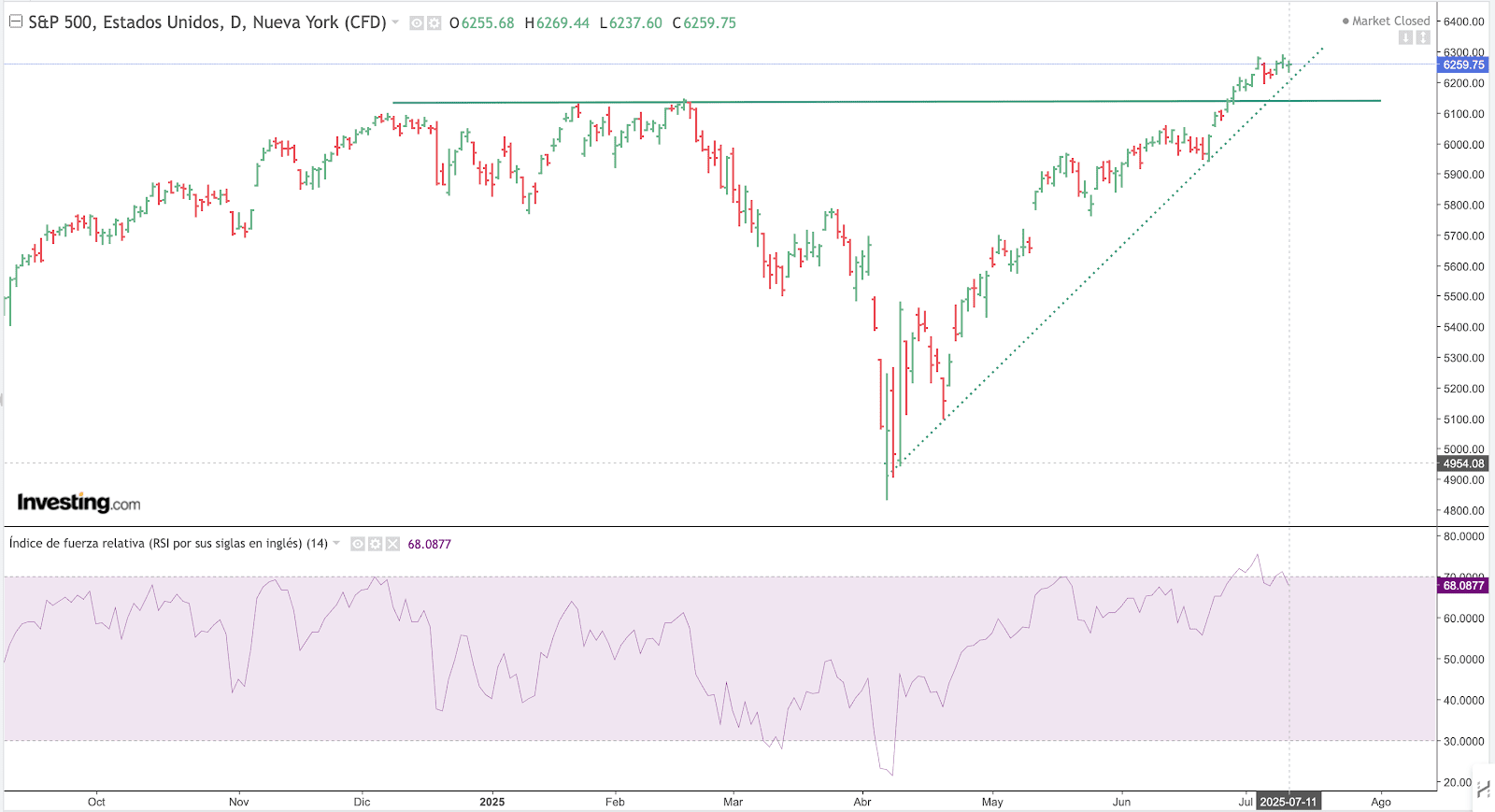Viewport: 1495px width, 812px height.
Task: Click the 5500.00 price scale label
Action: point(1463,297)
